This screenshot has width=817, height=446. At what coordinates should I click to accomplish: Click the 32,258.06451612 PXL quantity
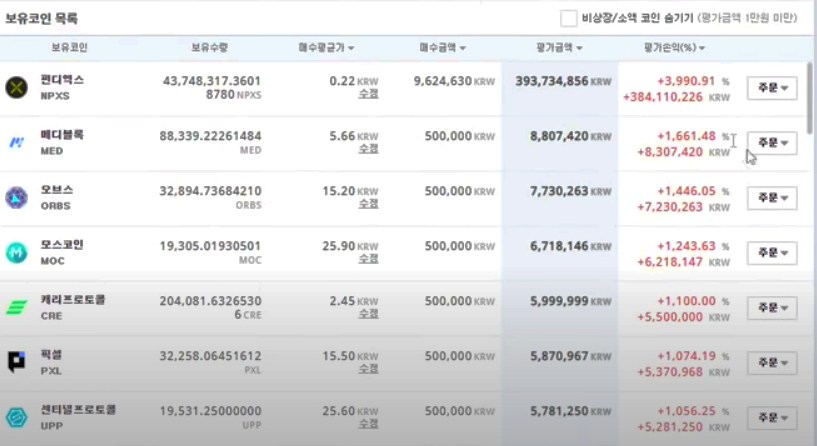(x=211, y=362)
